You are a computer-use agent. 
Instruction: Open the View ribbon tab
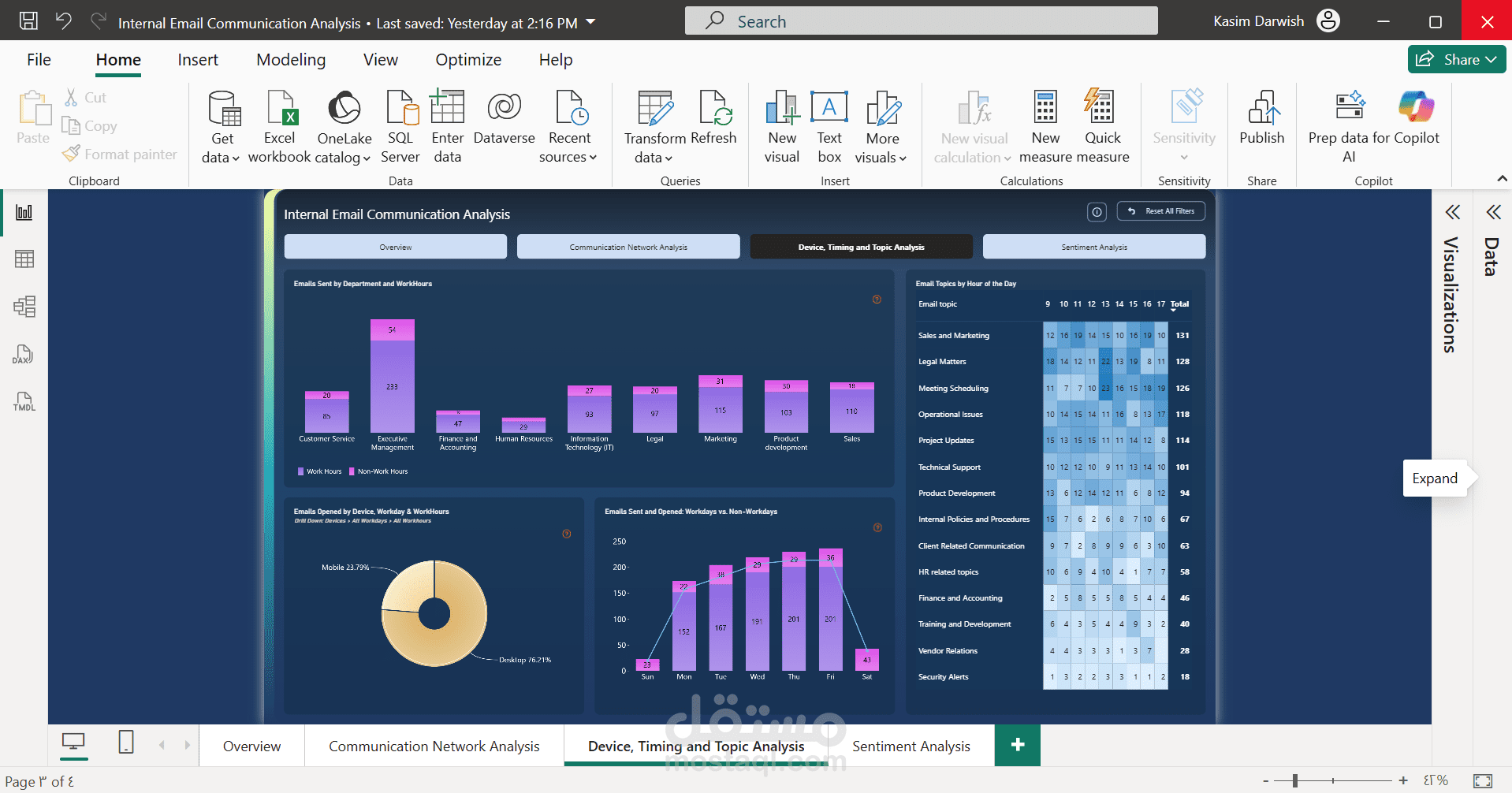(x=381, y=60)
